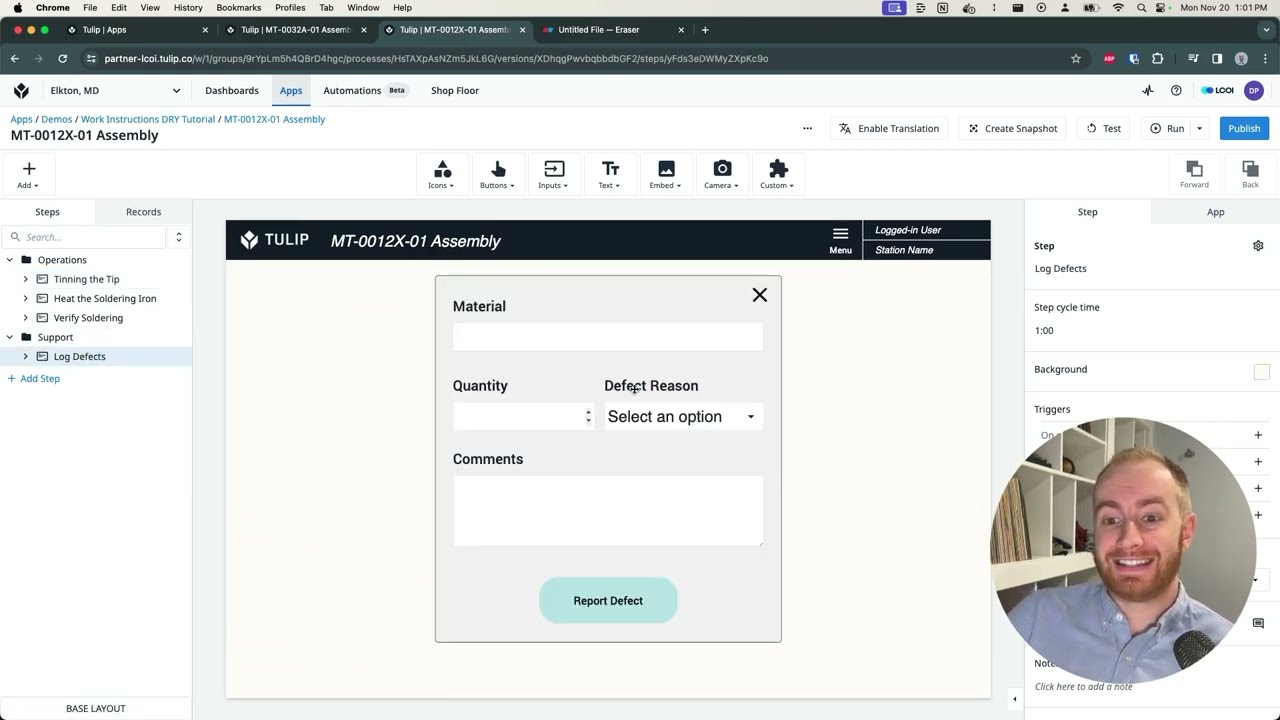Open the Embed widget menu
This screenshot has width=1280, height=720.
tap(666, 173)
